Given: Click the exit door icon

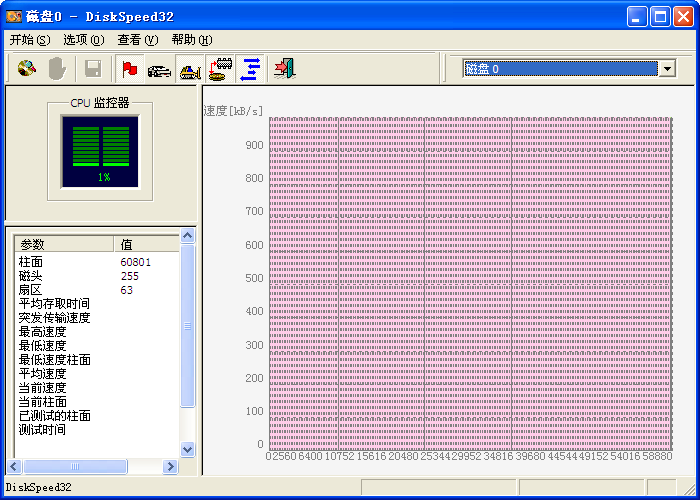Looking at the screenshot, I should pos(285,69).
